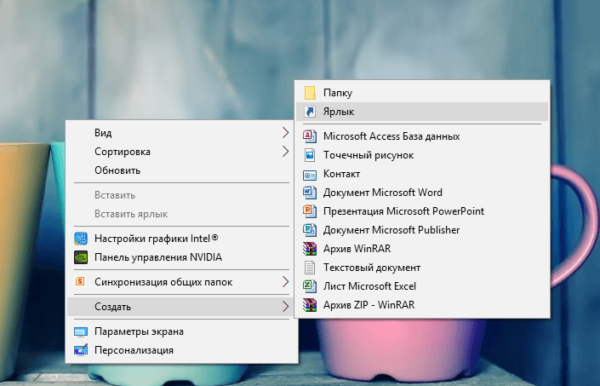Click the text document page icon
Screen dimensions: 600x386
tap(310, 267)
